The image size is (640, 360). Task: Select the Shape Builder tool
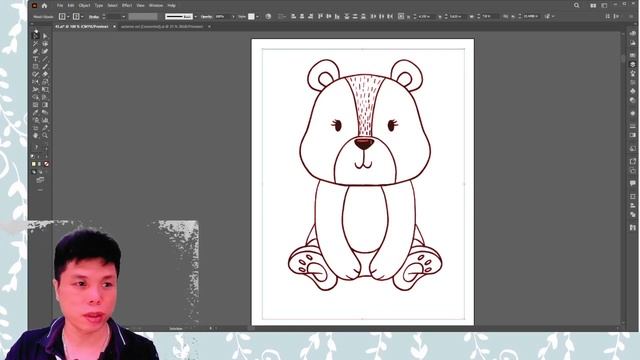(x=36, y=98)
